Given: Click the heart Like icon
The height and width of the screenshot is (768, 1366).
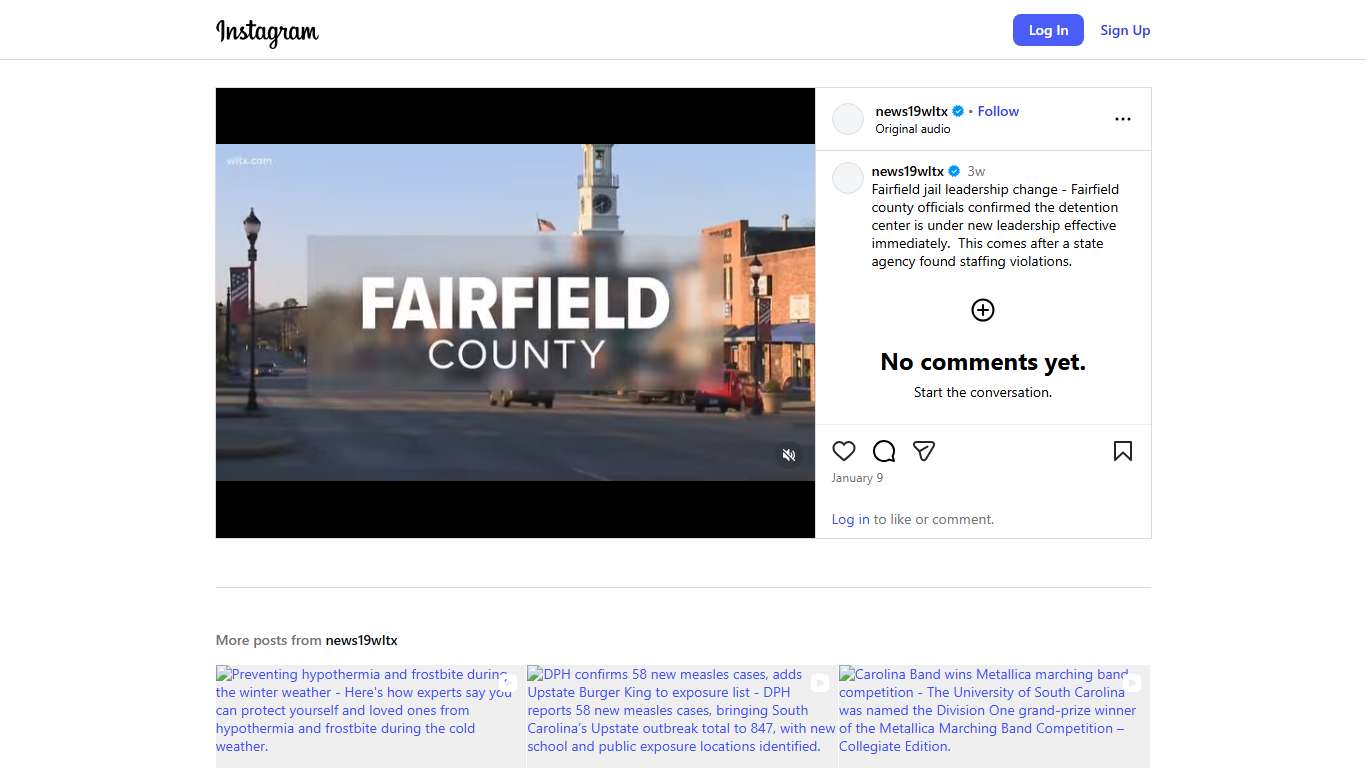Looking at the screenshot, I should [x=844, y=451].
